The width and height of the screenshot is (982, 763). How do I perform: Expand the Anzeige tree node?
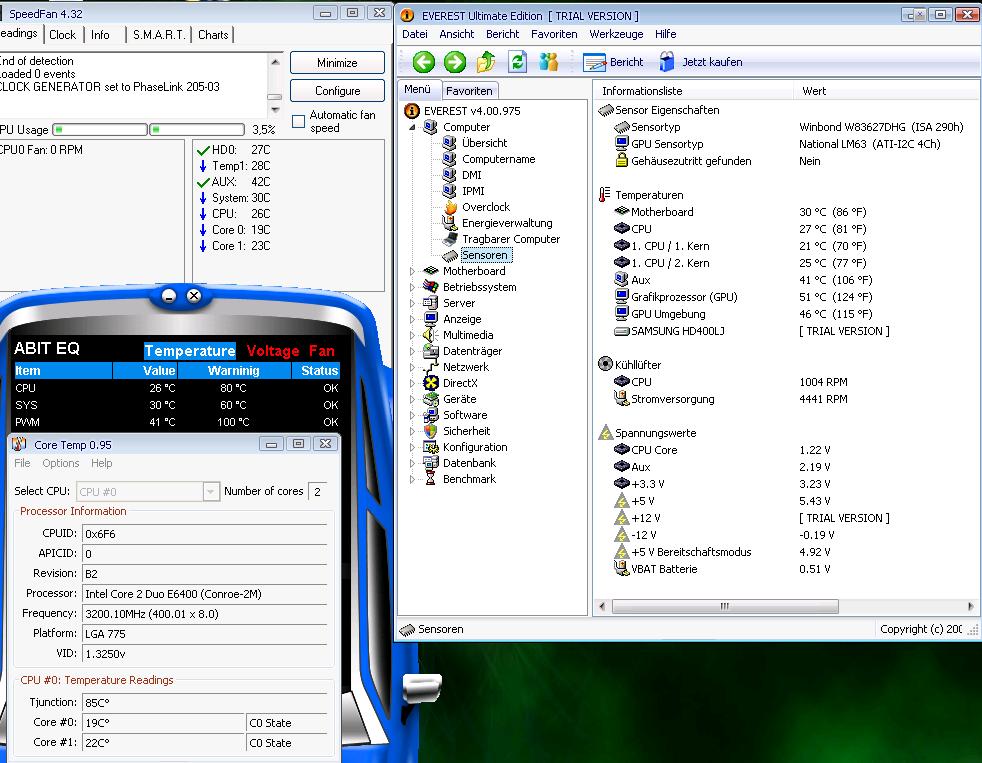[x=412, y=319]
